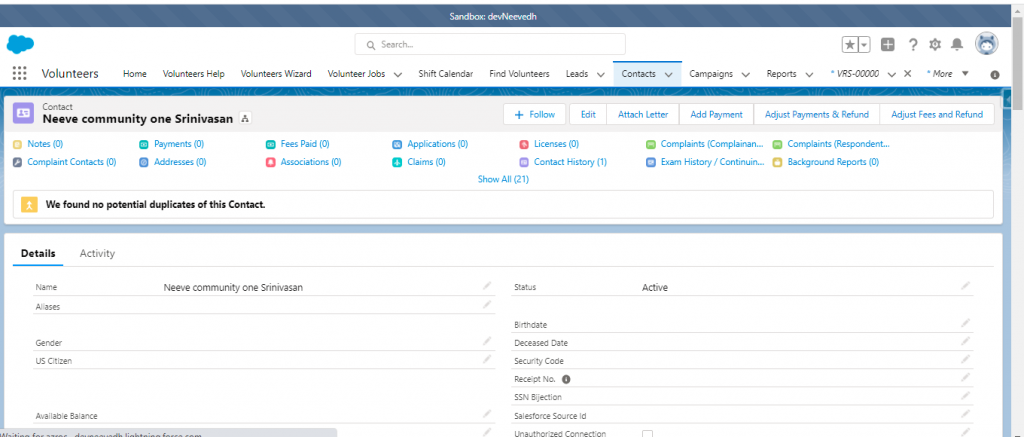Screen dimensions: 1024x437
Task: Expand the VRS-00000 tab dropdown chevron
Action: tap(892, 74)
